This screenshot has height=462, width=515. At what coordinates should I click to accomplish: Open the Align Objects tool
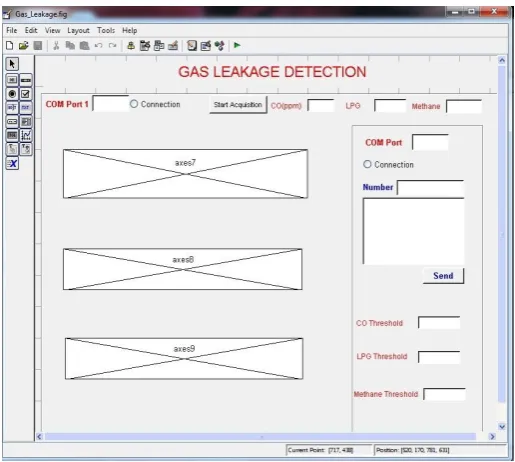(x=131, y=45)
